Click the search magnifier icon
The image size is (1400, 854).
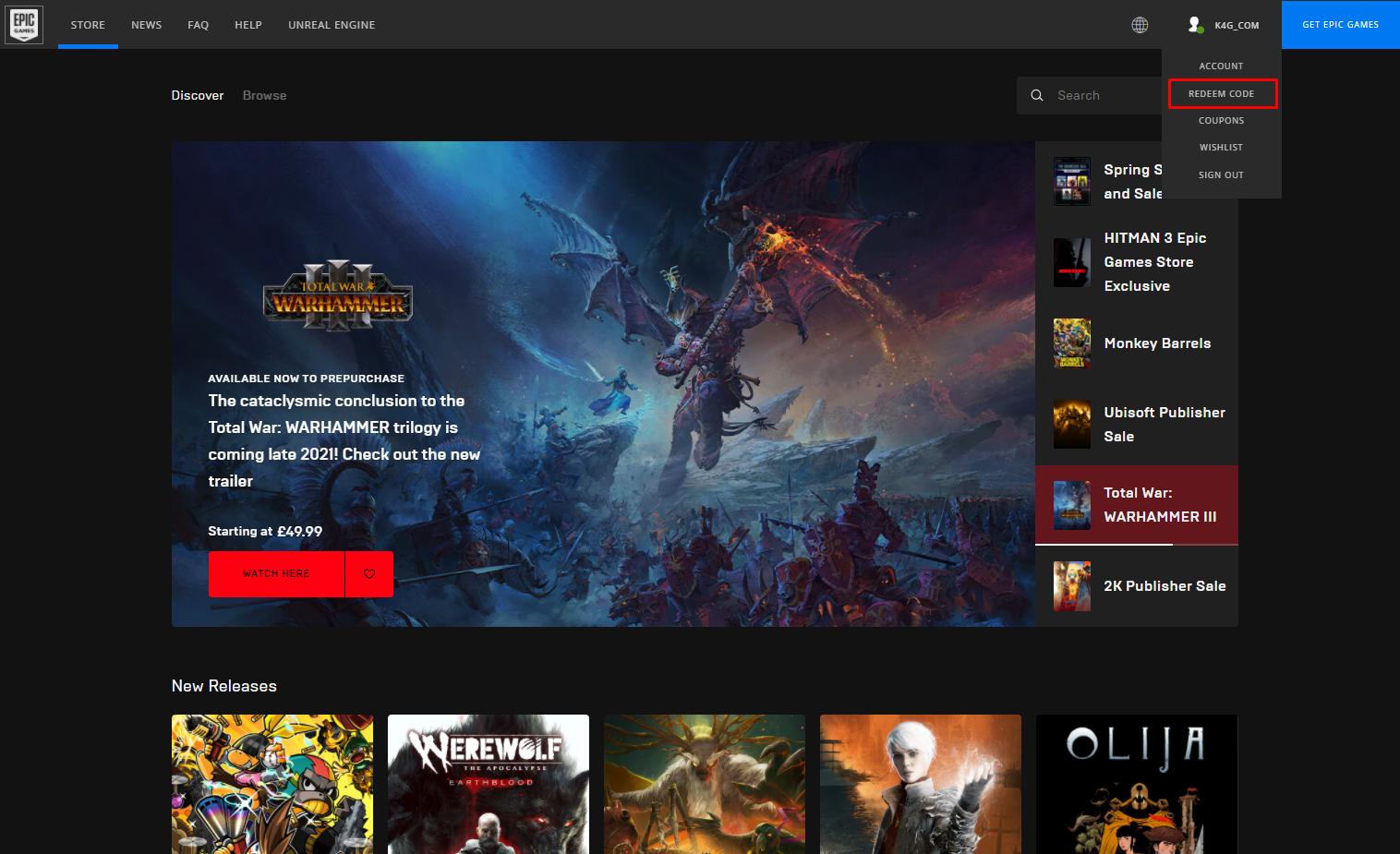click(1037, 95)
